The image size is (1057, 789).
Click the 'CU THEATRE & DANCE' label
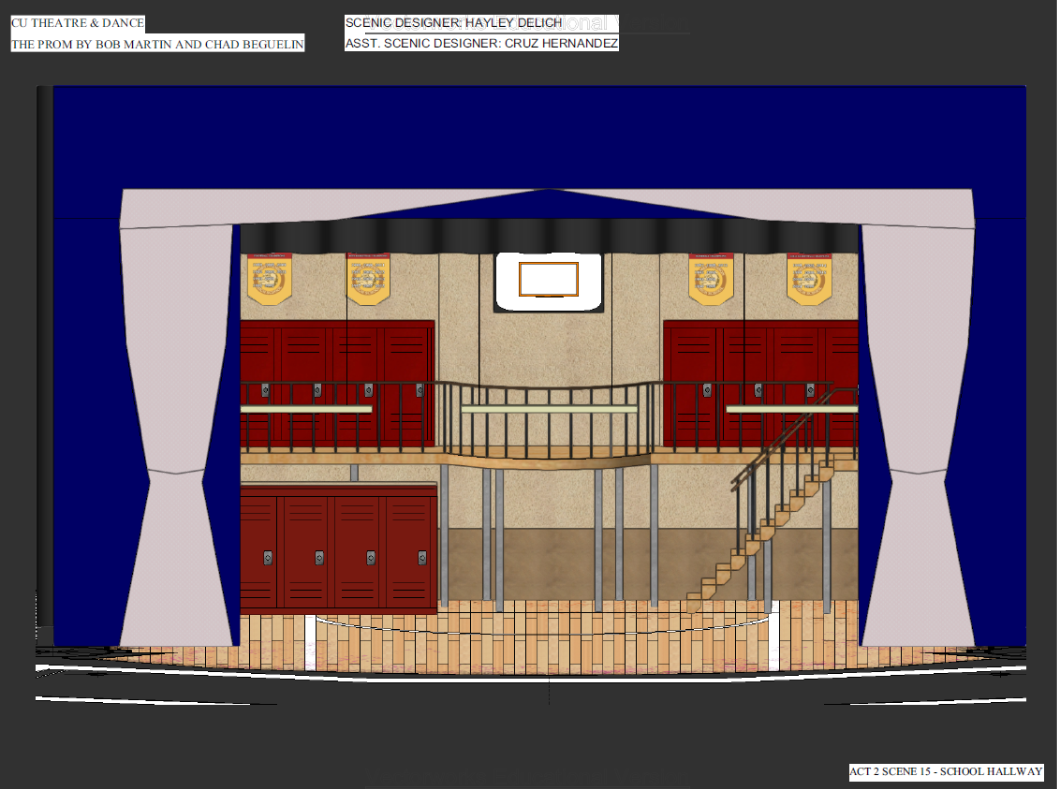click(x=78, y=23)
